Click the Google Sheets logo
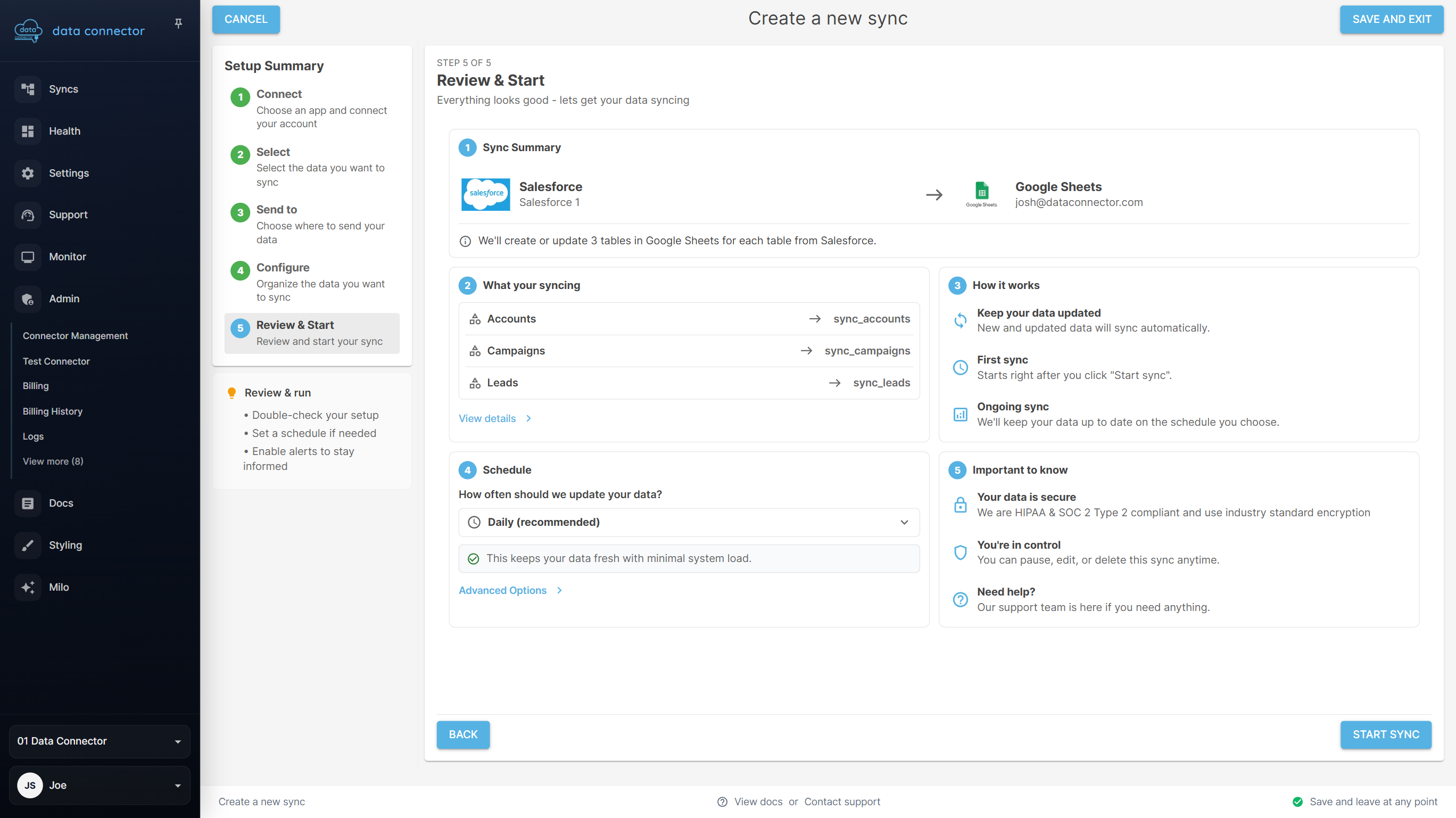 point(981,194)
